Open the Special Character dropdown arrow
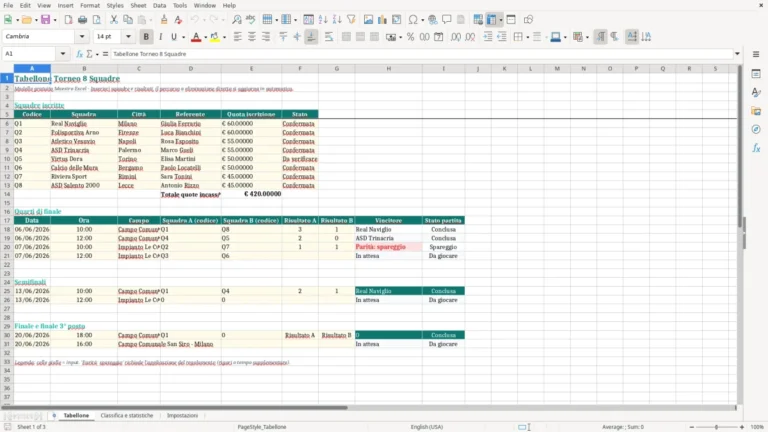Screen dimensions: 768x432 point(423,20)
